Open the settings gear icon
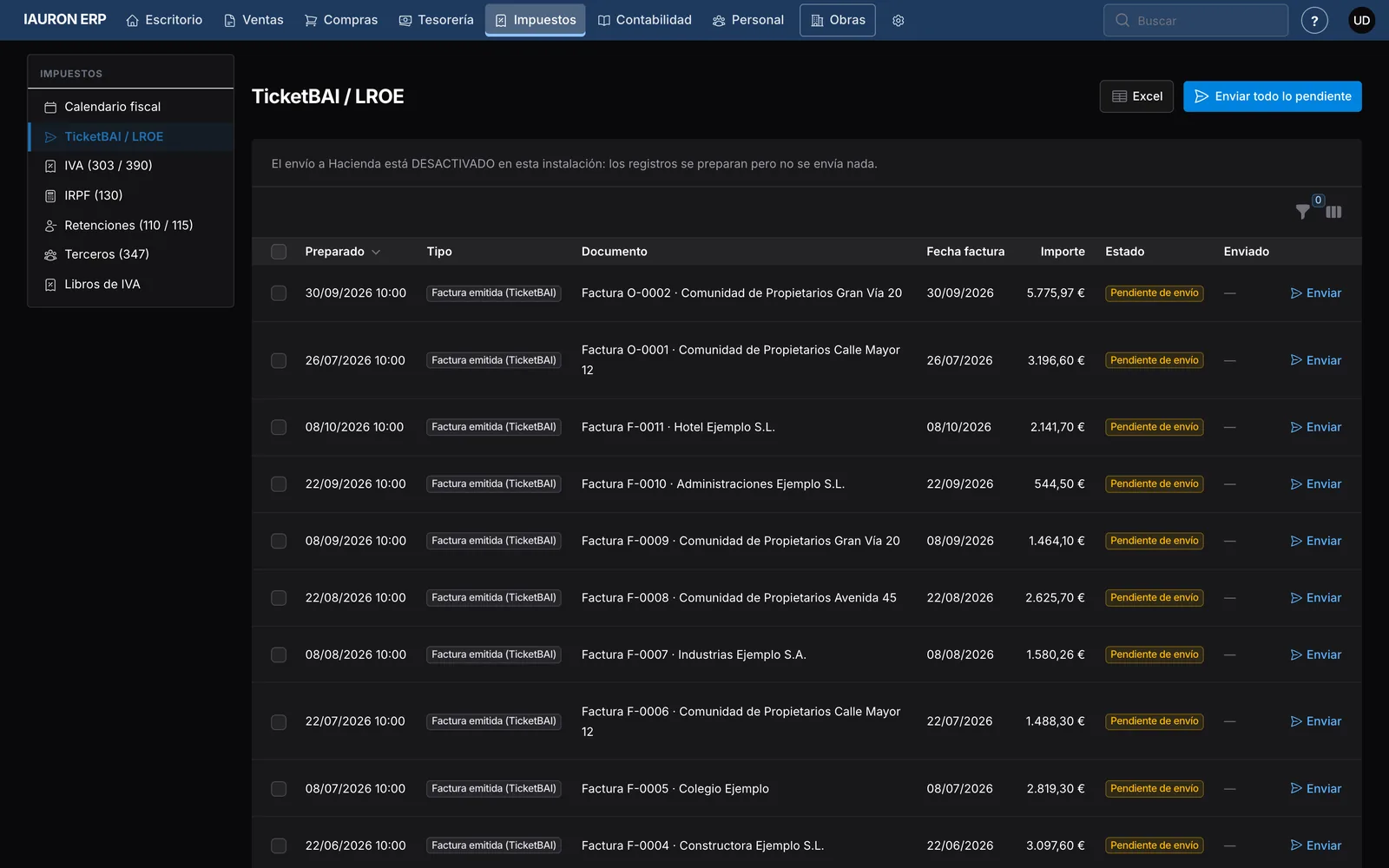 coord(899,20)
